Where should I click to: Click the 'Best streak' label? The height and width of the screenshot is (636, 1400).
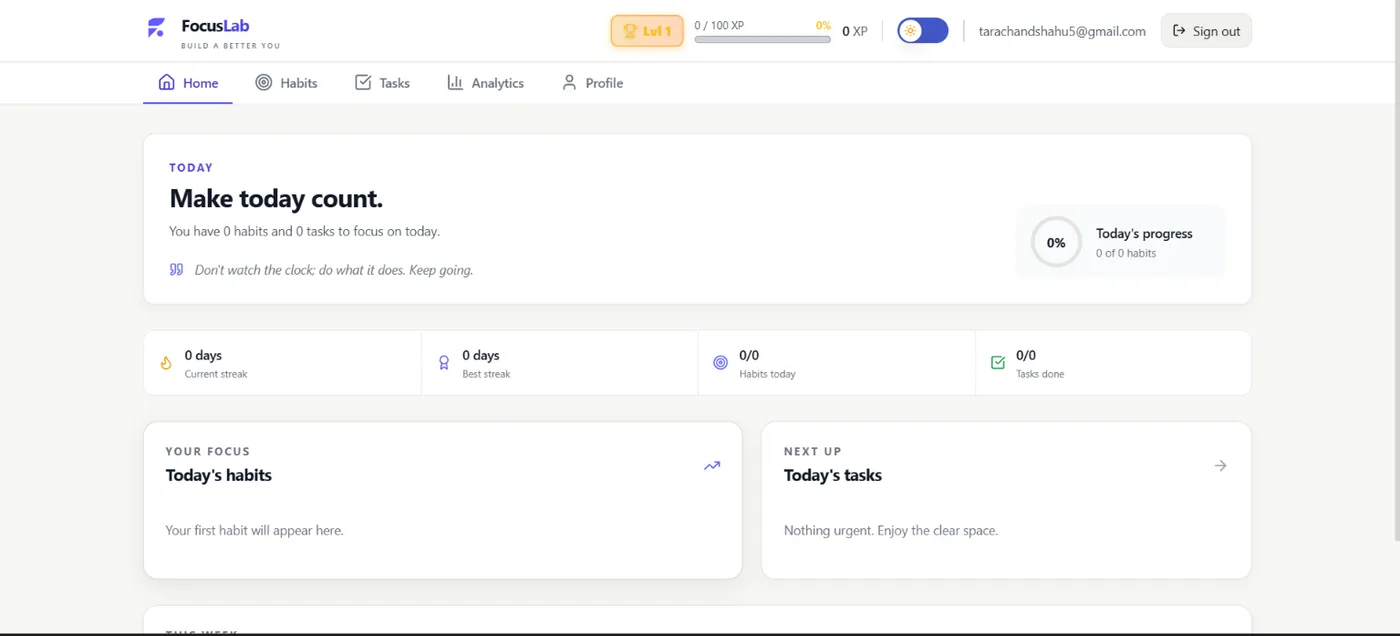(486, 374)
